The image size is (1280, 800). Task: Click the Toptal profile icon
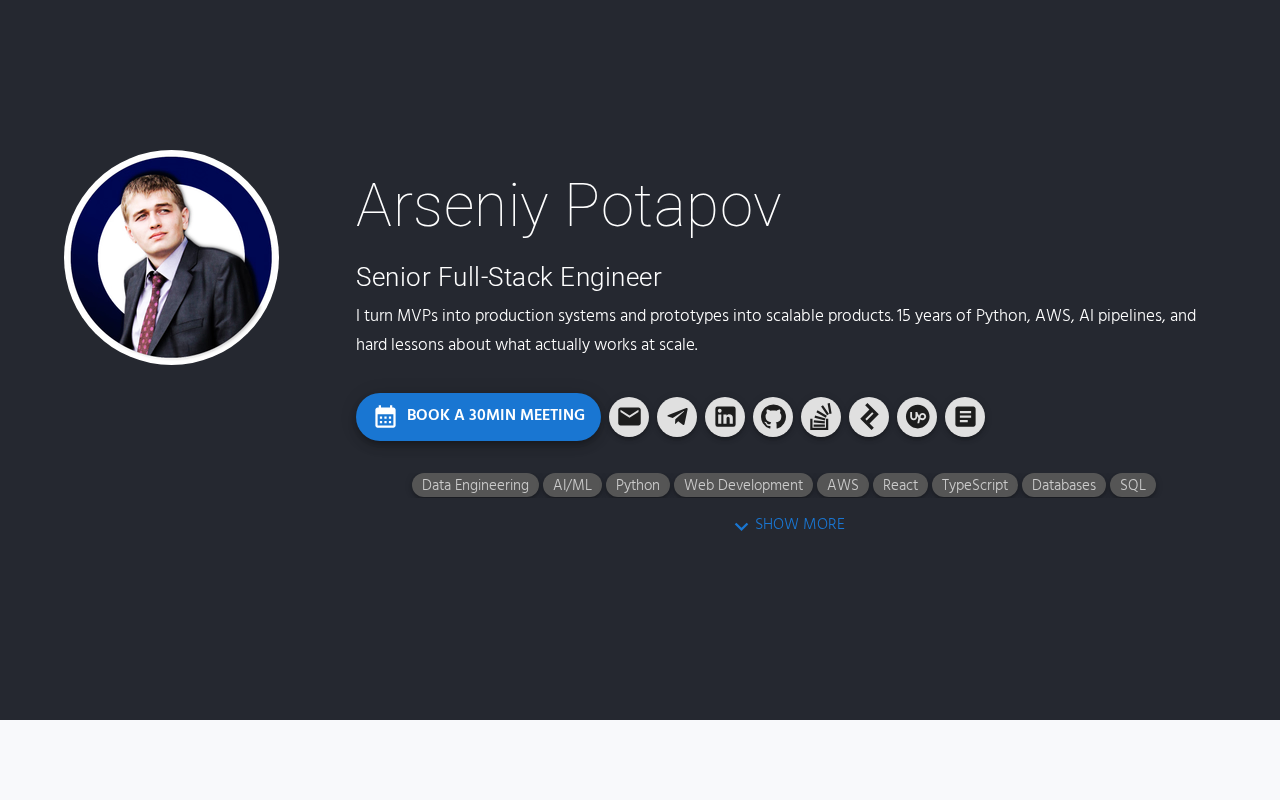point(869,417)
